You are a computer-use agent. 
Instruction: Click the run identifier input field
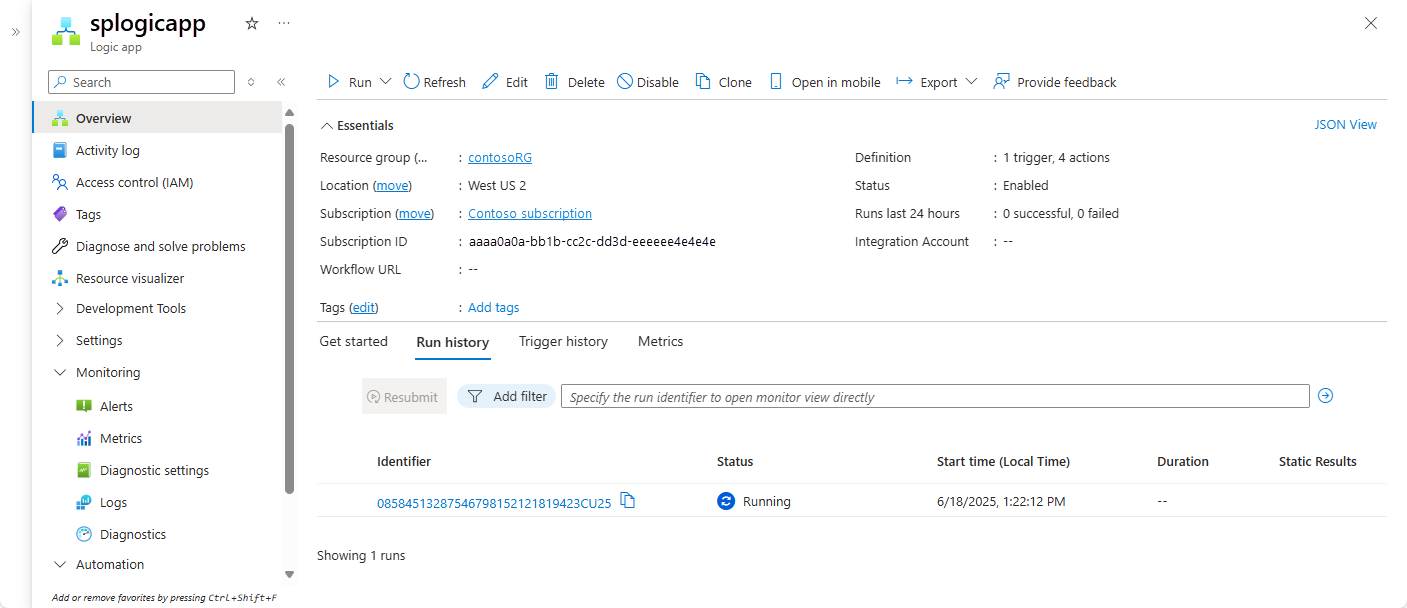click(x=934, y=397)
